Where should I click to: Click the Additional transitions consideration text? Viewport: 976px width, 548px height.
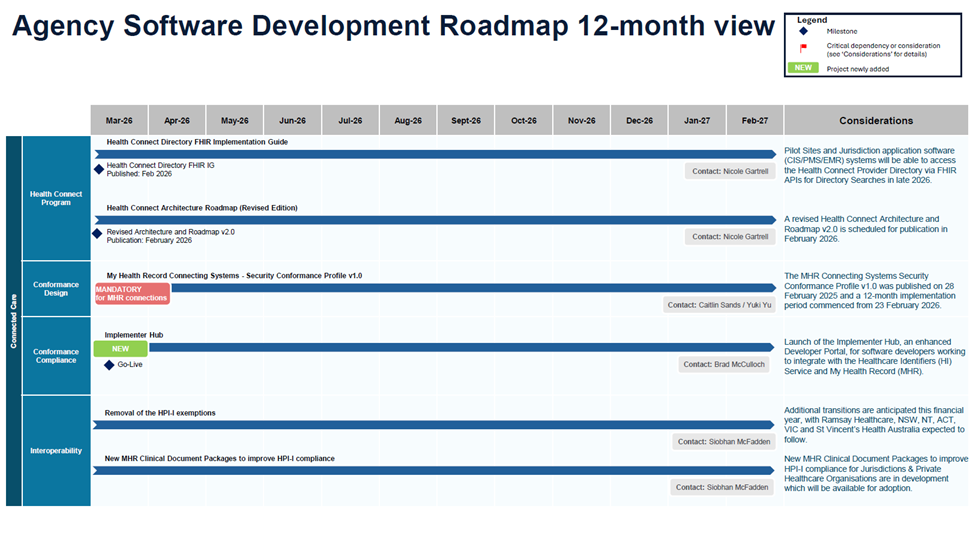[x=875, y=425]
